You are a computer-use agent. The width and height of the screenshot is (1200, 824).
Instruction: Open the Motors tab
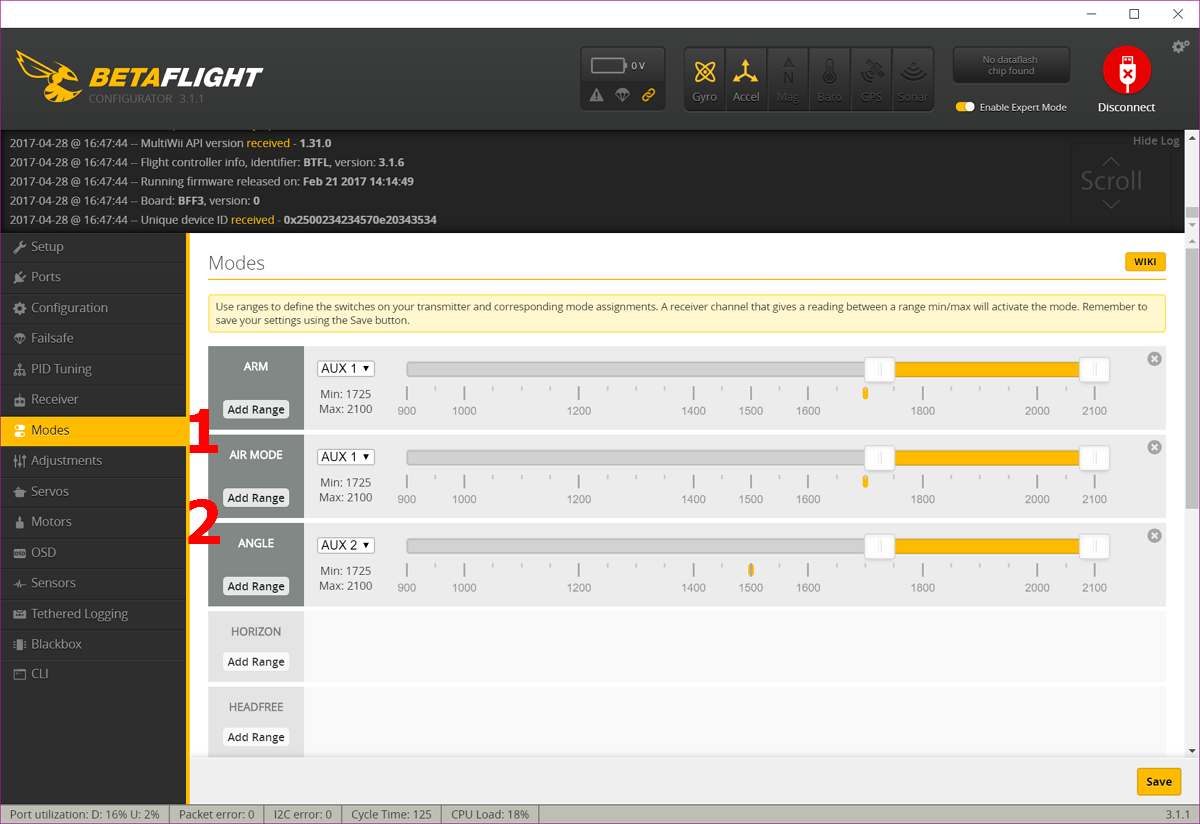pyautogui.click(x=93, y=522)
